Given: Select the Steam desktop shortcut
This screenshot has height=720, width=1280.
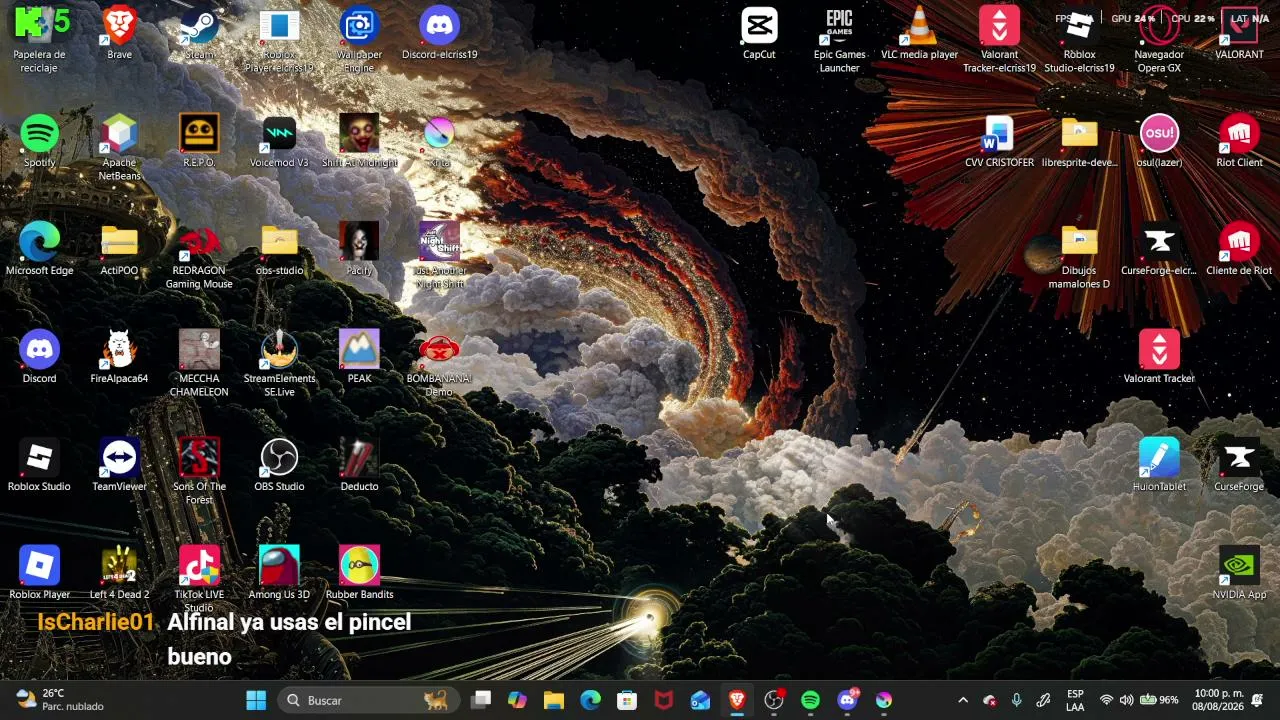Looking at the screenshot, I should pos(199,33).
